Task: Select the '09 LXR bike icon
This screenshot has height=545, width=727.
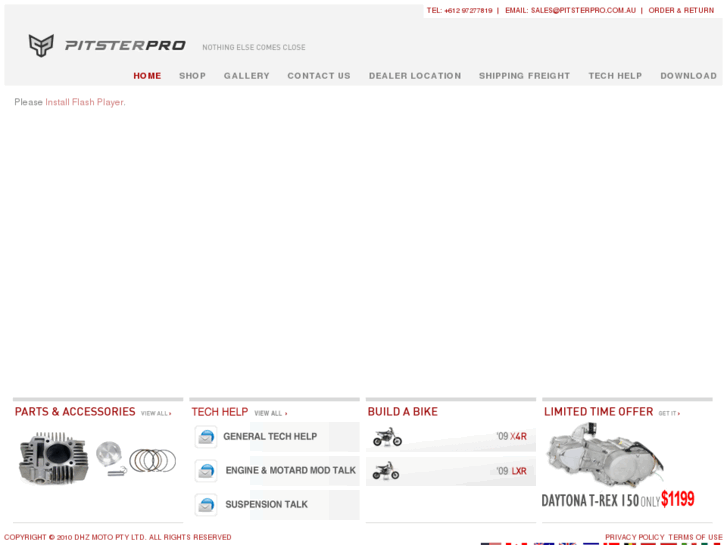Action: (x=386, y=470)
